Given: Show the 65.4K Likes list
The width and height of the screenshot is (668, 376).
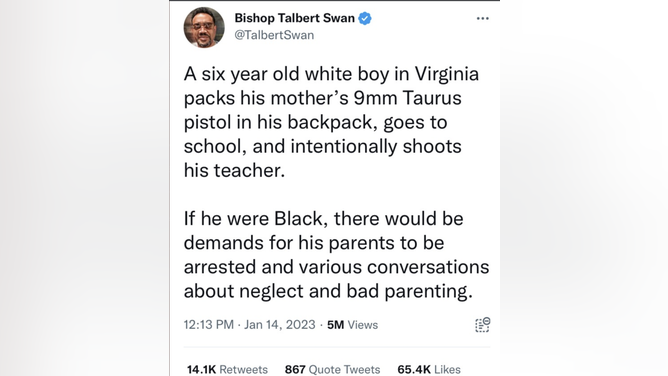Looking at the screenshot, I should (429, 369).
